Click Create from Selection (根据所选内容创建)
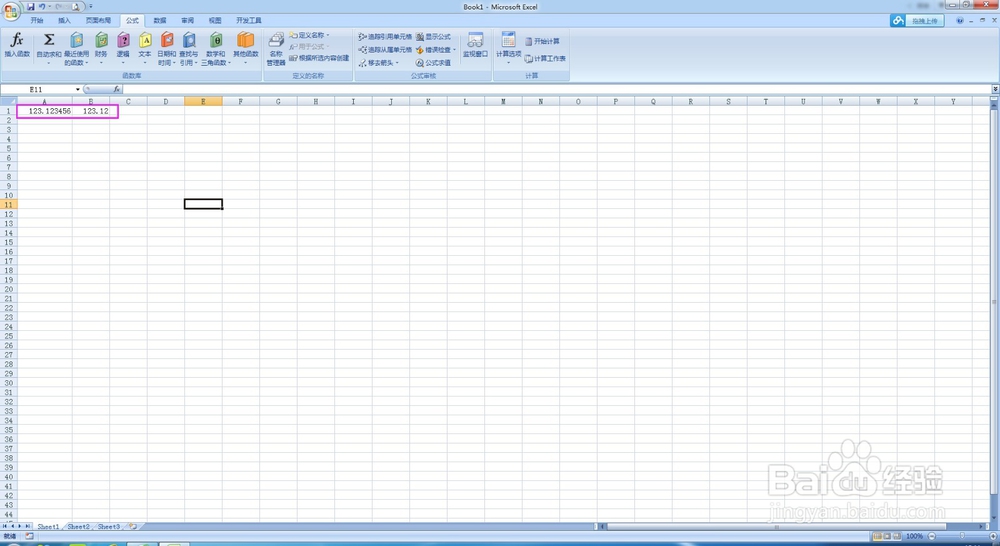 point(320,58)
